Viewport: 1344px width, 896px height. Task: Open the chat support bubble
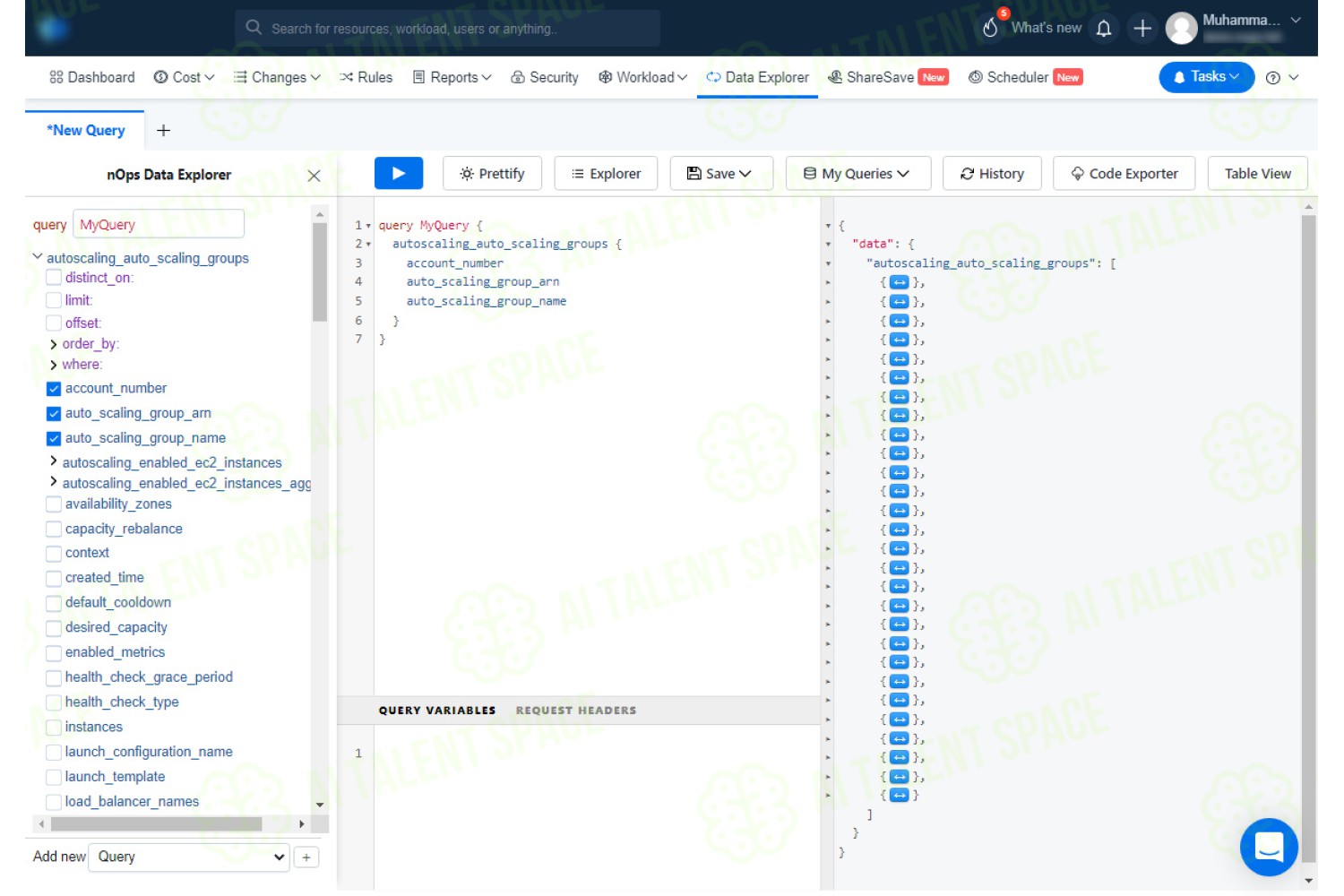1269,847
